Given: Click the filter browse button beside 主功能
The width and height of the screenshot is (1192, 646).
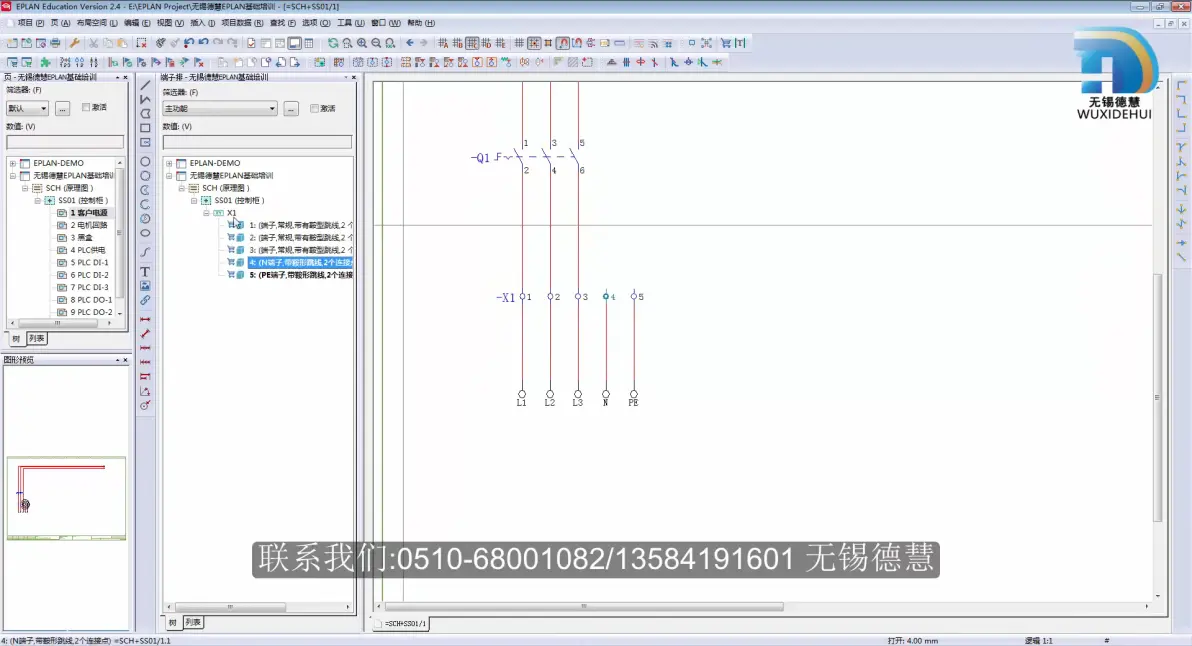Looking at the screenshot, I should (x=290, y=109).
